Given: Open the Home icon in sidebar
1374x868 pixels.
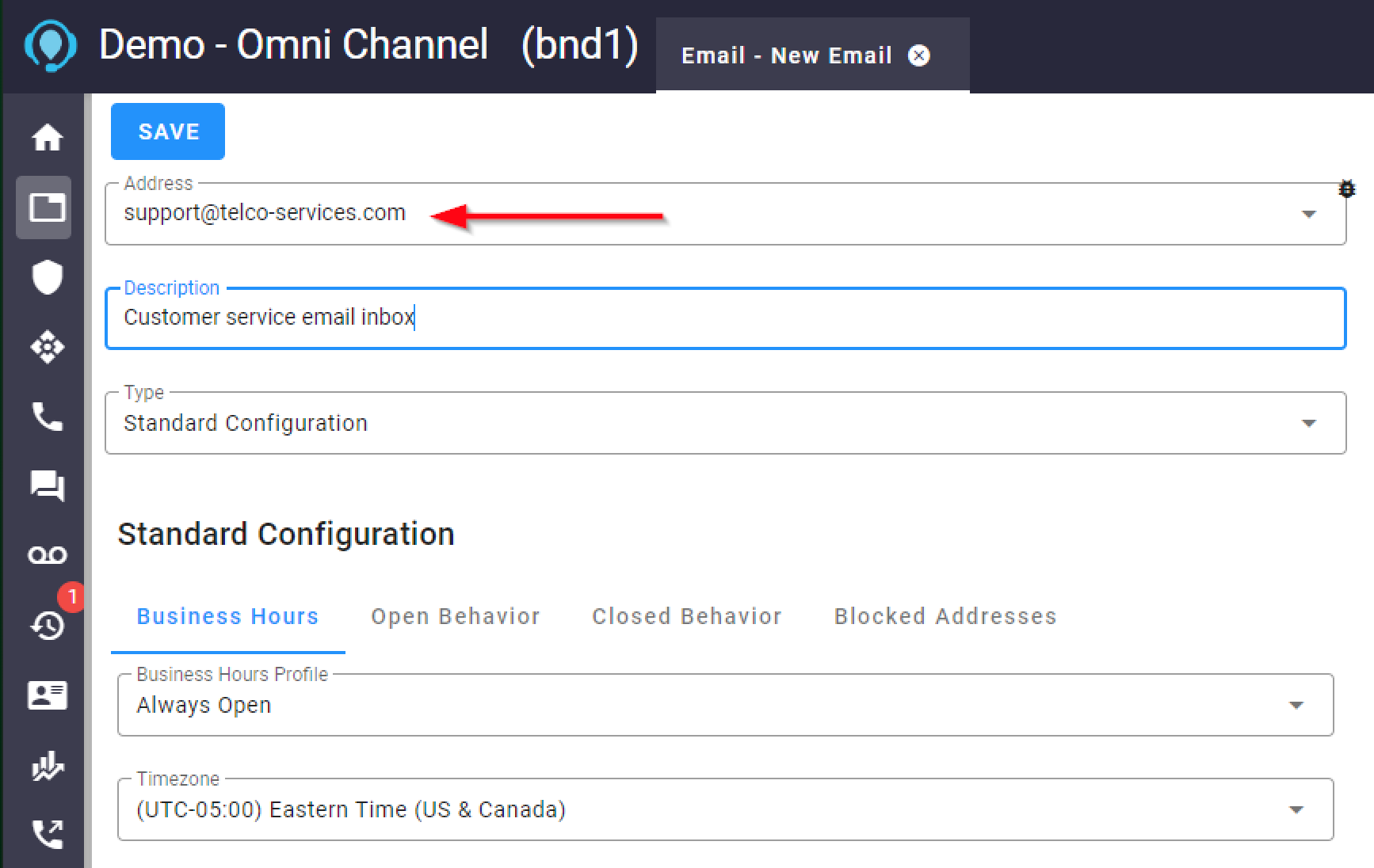Looking at the screenshot, I should (x=47, y=138).
